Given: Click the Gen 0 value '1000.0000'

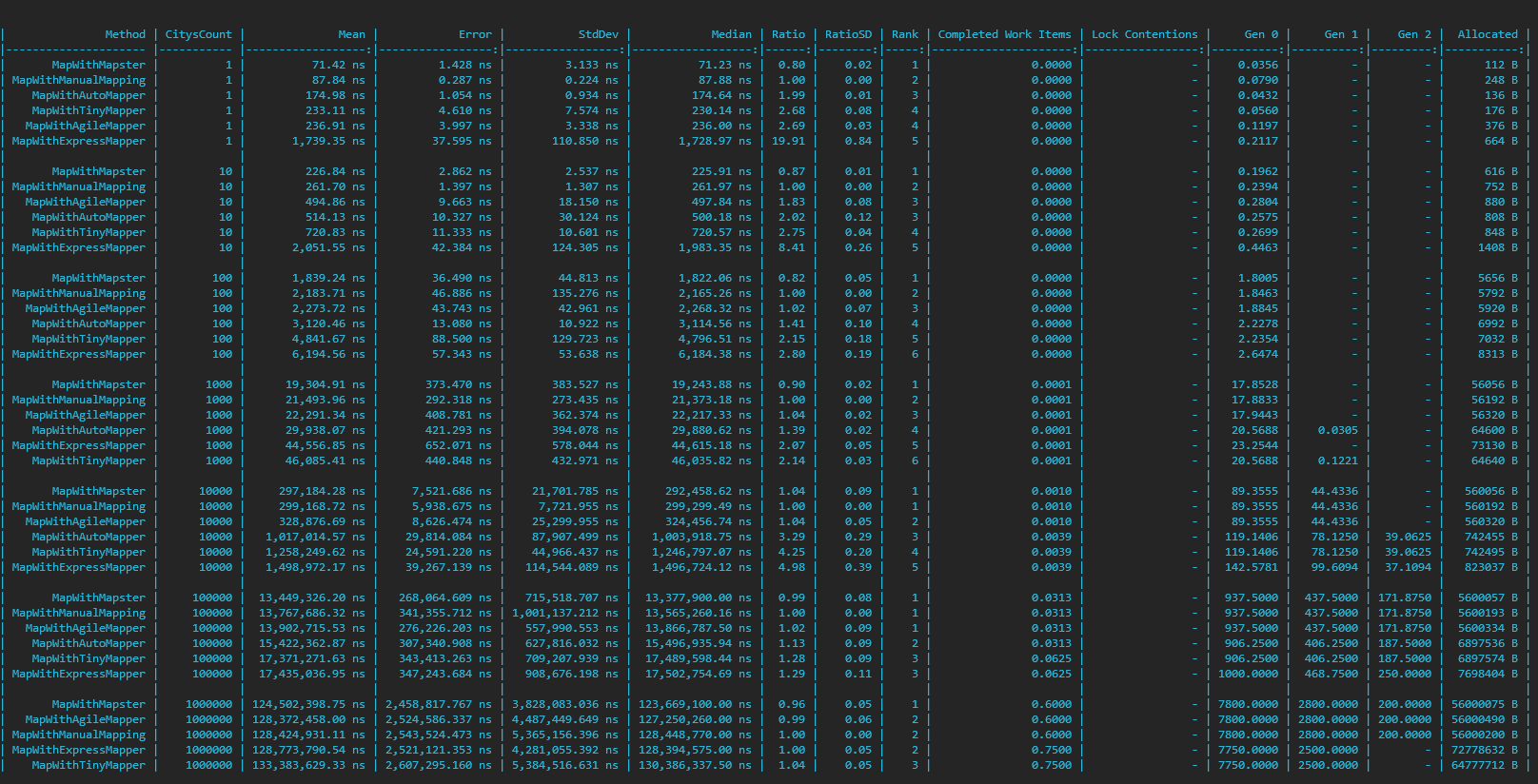Looking at the screenshot, I should click(1249, 674).
